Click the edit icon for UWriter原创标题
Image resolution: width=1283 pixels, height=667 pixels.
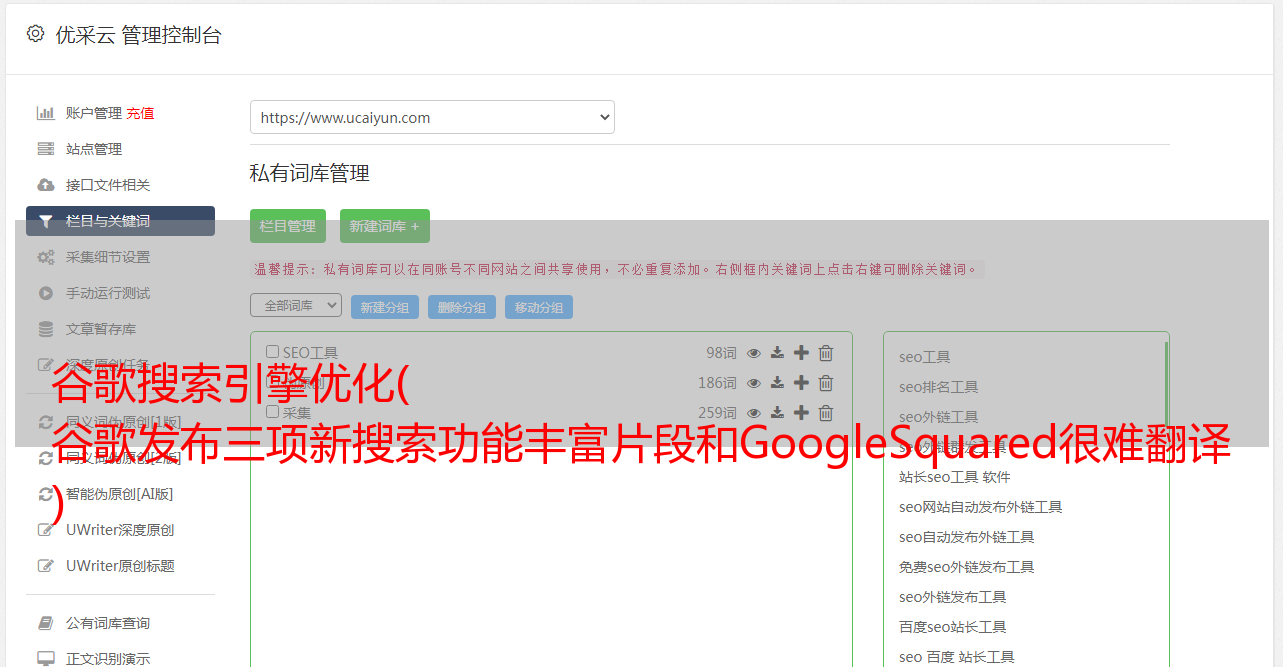pyautogui.click(x=46, y=566)
